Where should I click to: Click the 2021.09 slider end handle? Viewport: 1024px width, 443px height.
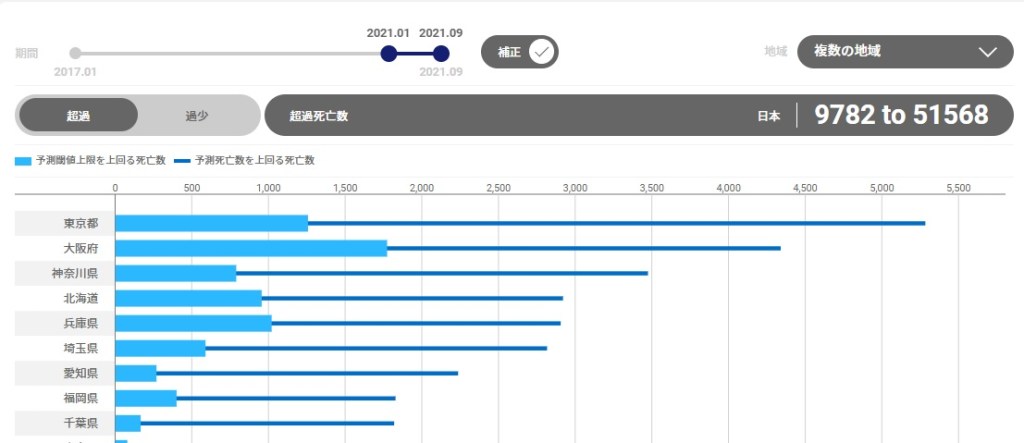click(x=441, y=53)
